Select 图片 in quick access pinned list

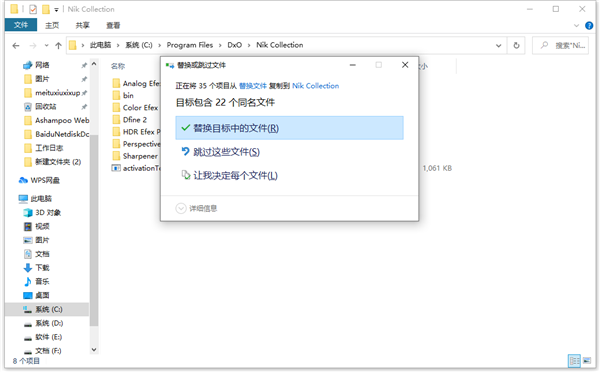[42, 79]
